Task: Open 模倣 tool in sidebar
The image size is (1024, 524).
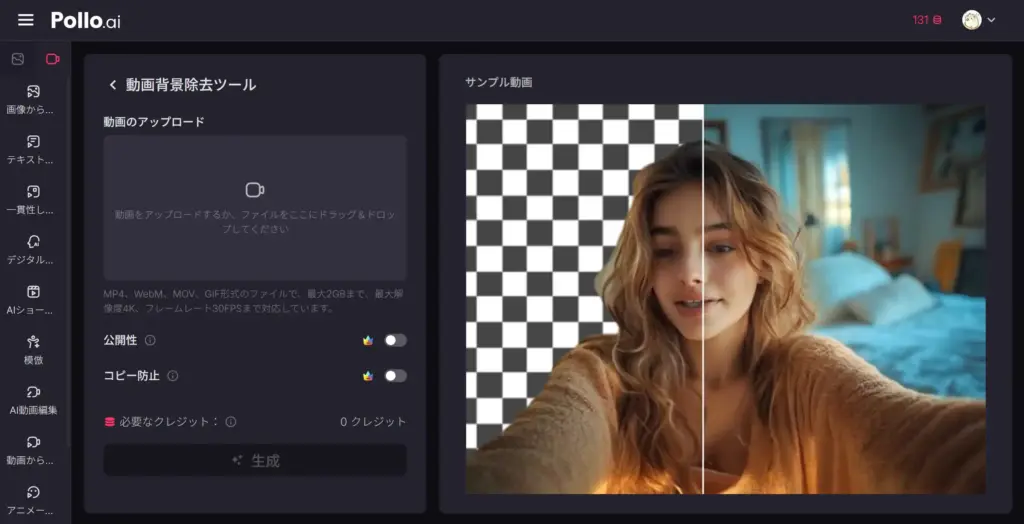Action: [33, 350]
